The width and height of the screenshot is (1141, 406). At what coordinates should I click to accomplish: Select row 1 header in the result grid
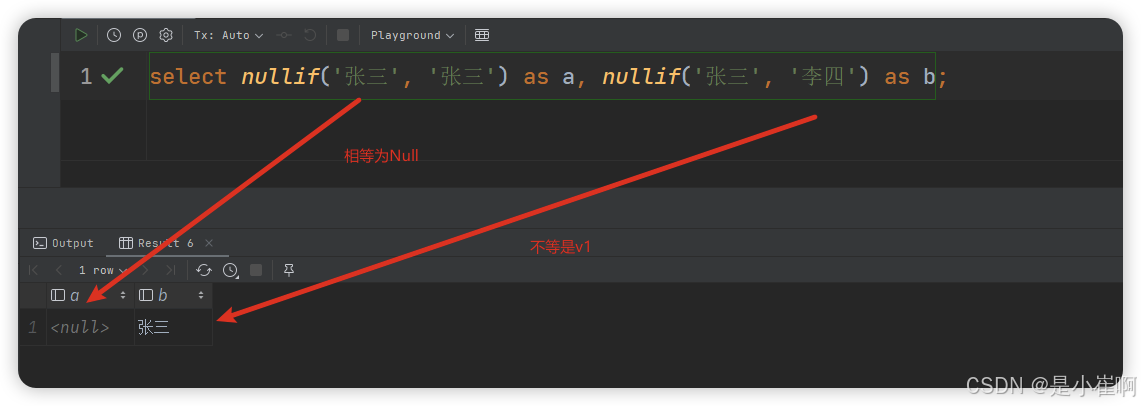click(x=33, y=327)
